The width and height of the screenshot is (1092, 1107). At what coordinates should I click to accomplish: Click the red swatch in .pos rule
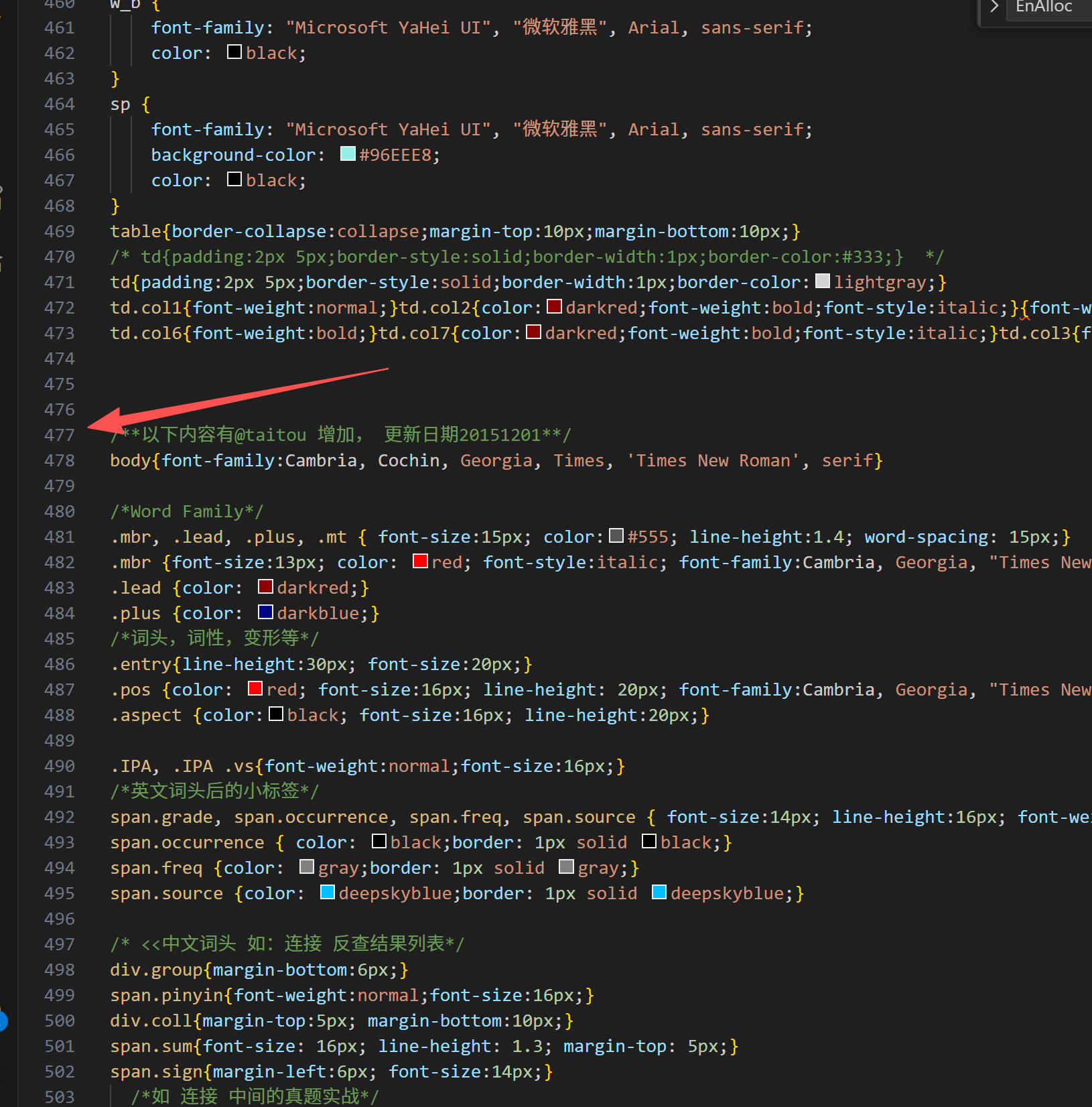tap(255, 689)
